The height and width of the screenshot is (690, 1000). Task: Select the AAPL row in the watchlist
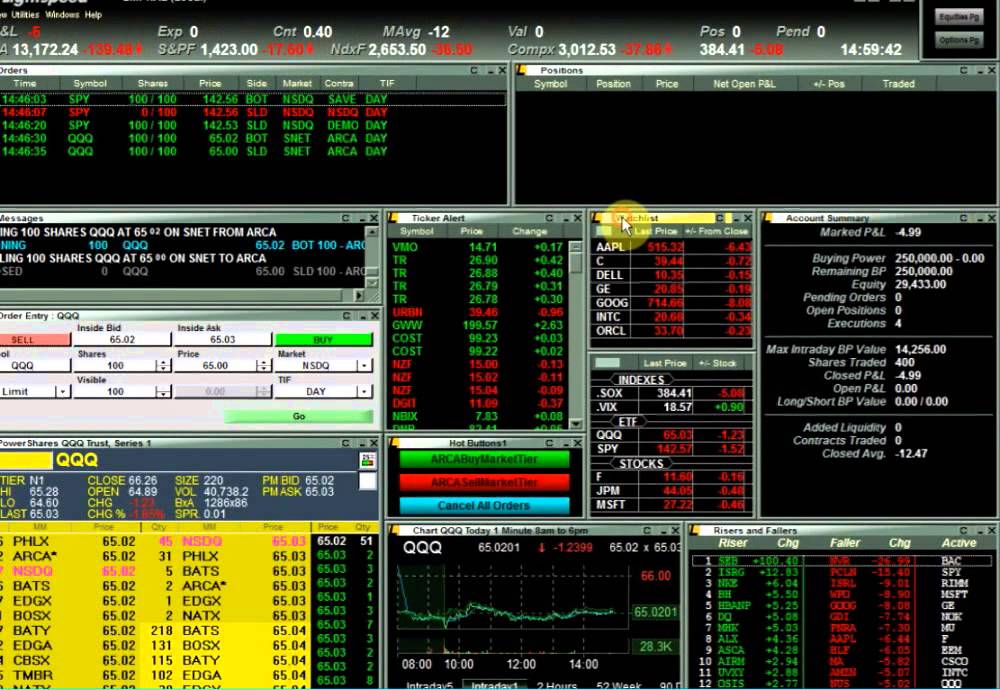tap(672, 247)
